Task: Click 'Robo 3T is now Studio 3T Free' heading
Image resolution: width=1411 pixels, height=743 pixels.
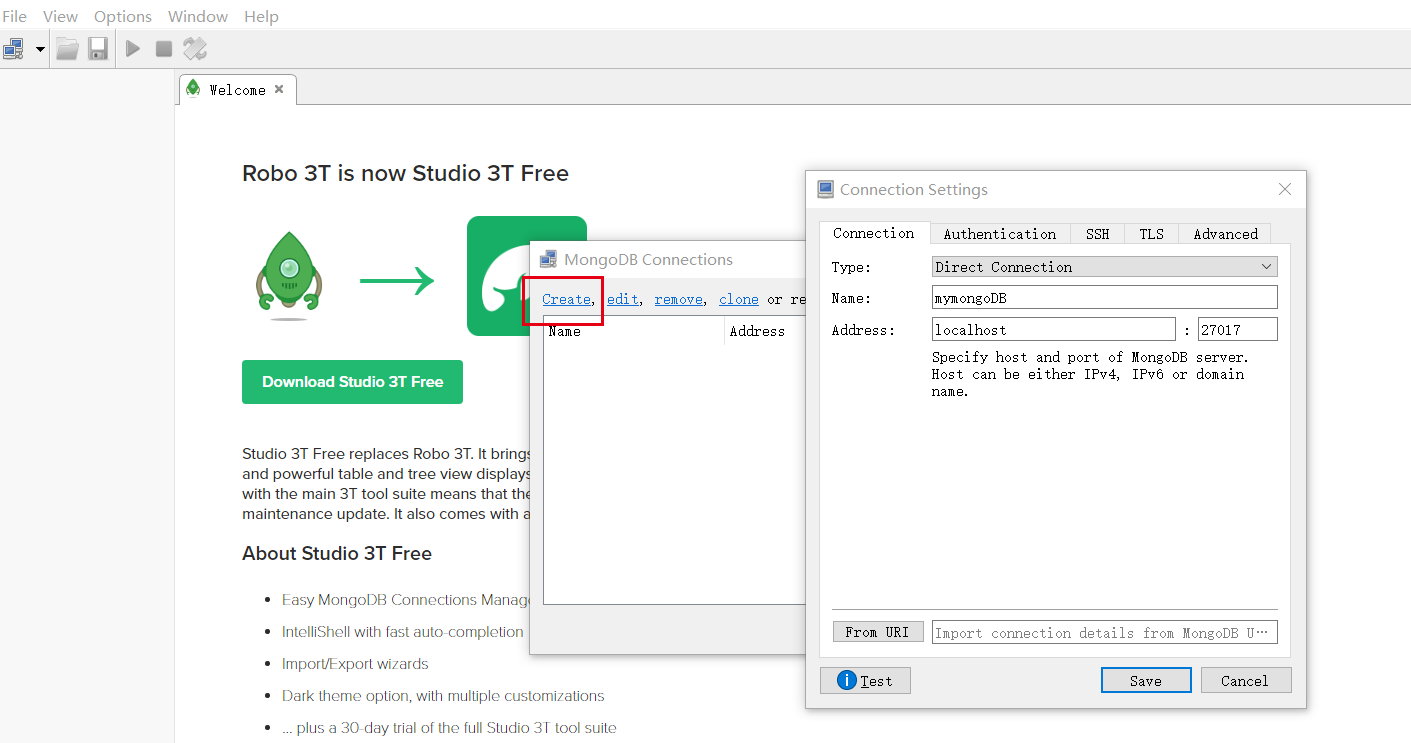Action: pyautogui.click(x=405, y=173)
